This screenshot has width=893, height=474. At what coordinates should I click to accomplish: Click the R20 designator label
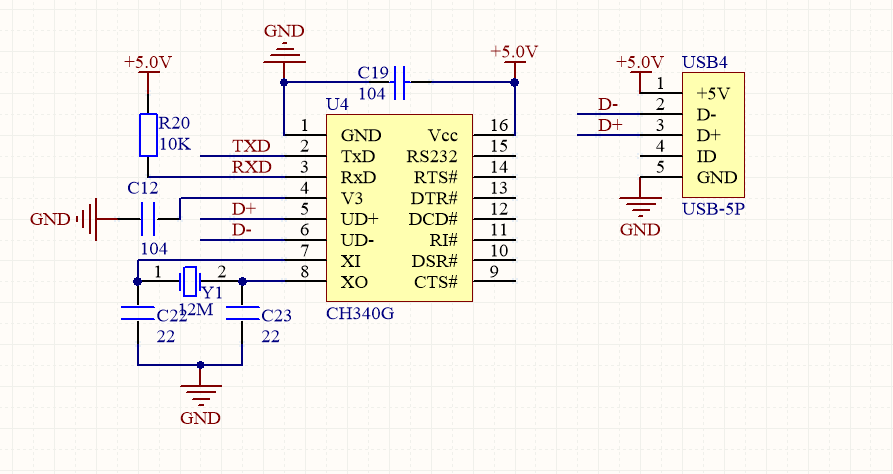174,123
